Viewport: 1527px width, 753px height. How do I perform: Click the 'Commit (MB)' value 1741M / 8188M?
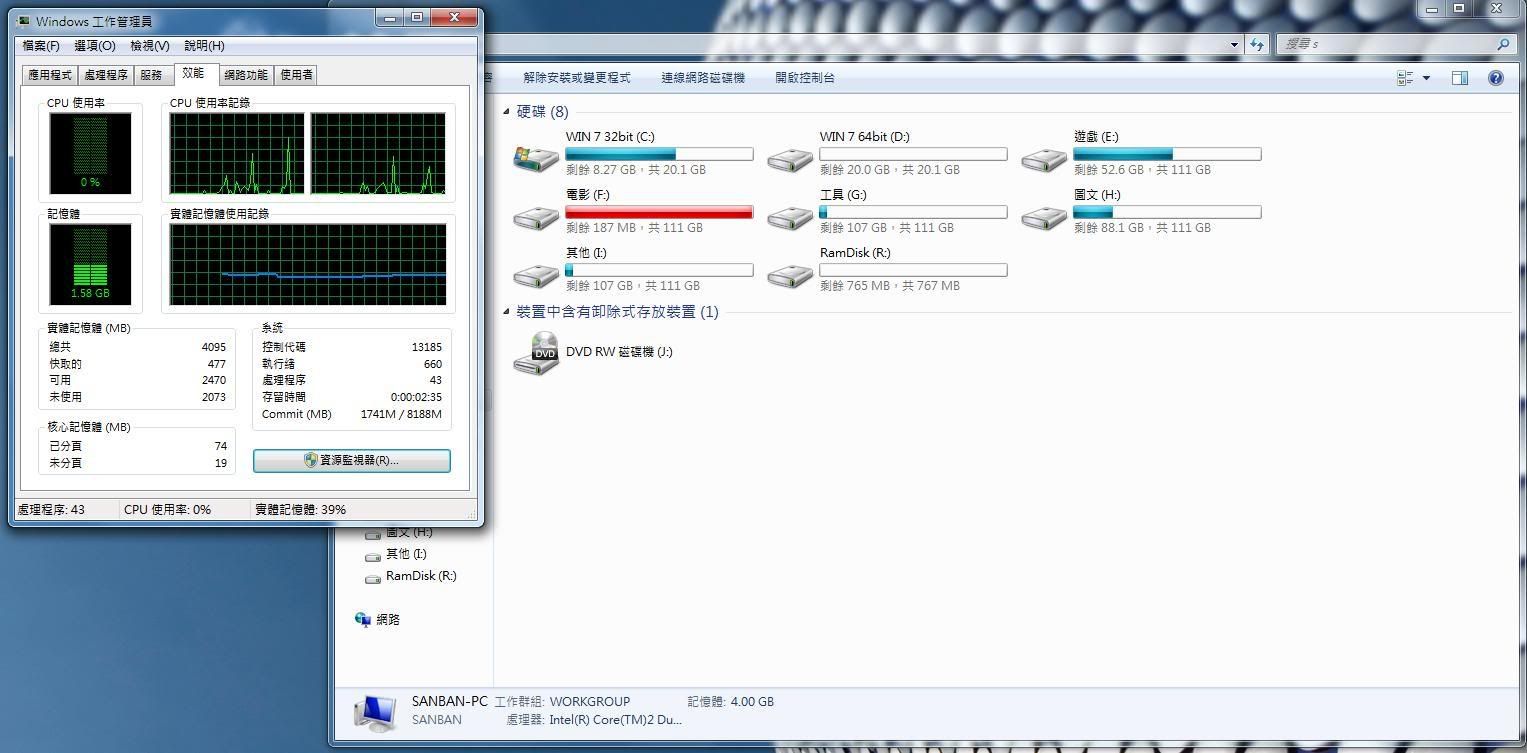pos(401,414)
